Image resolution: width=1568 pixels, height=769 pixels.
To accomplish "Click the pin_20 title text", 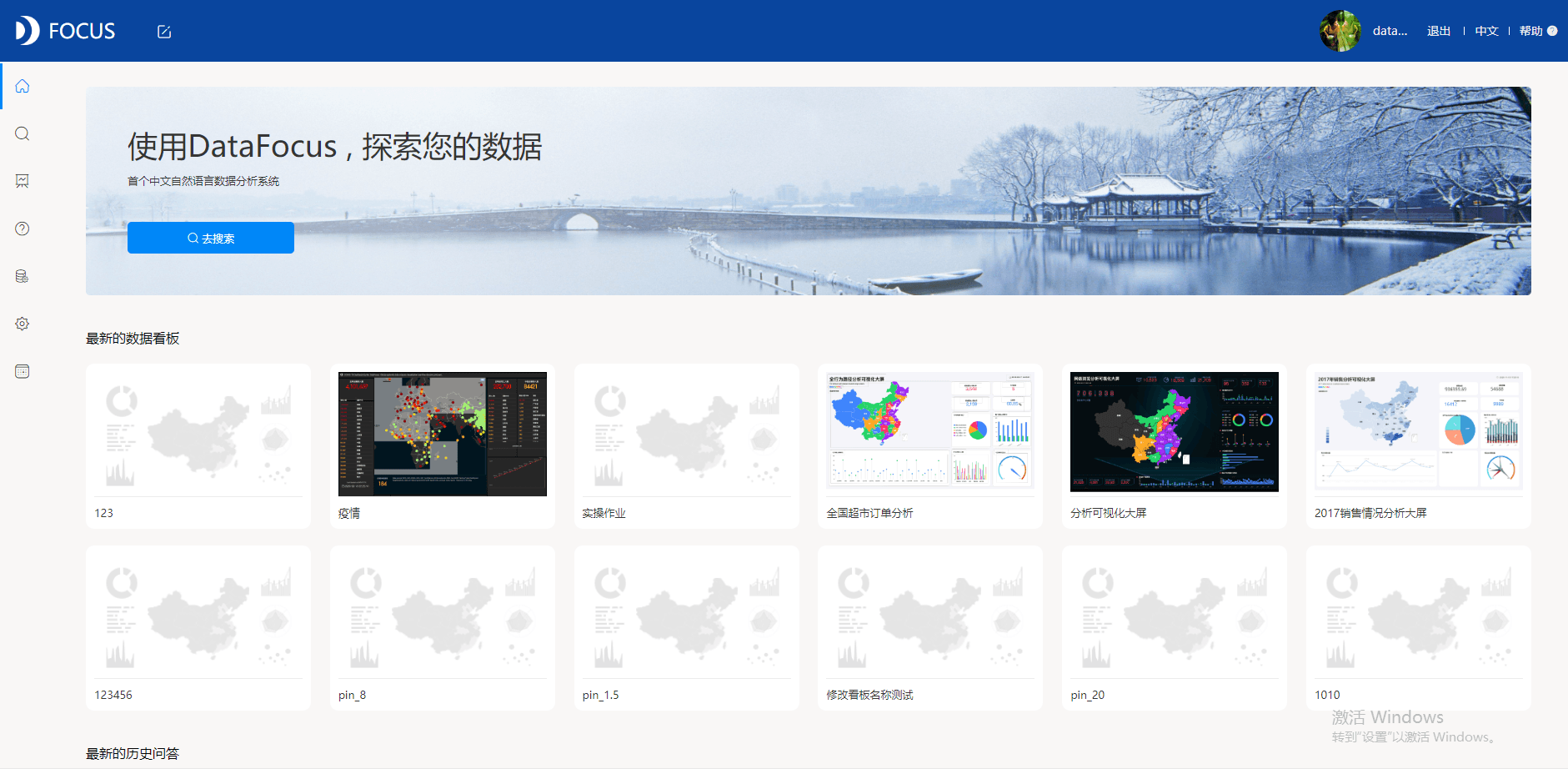I will pos(1088,695).
